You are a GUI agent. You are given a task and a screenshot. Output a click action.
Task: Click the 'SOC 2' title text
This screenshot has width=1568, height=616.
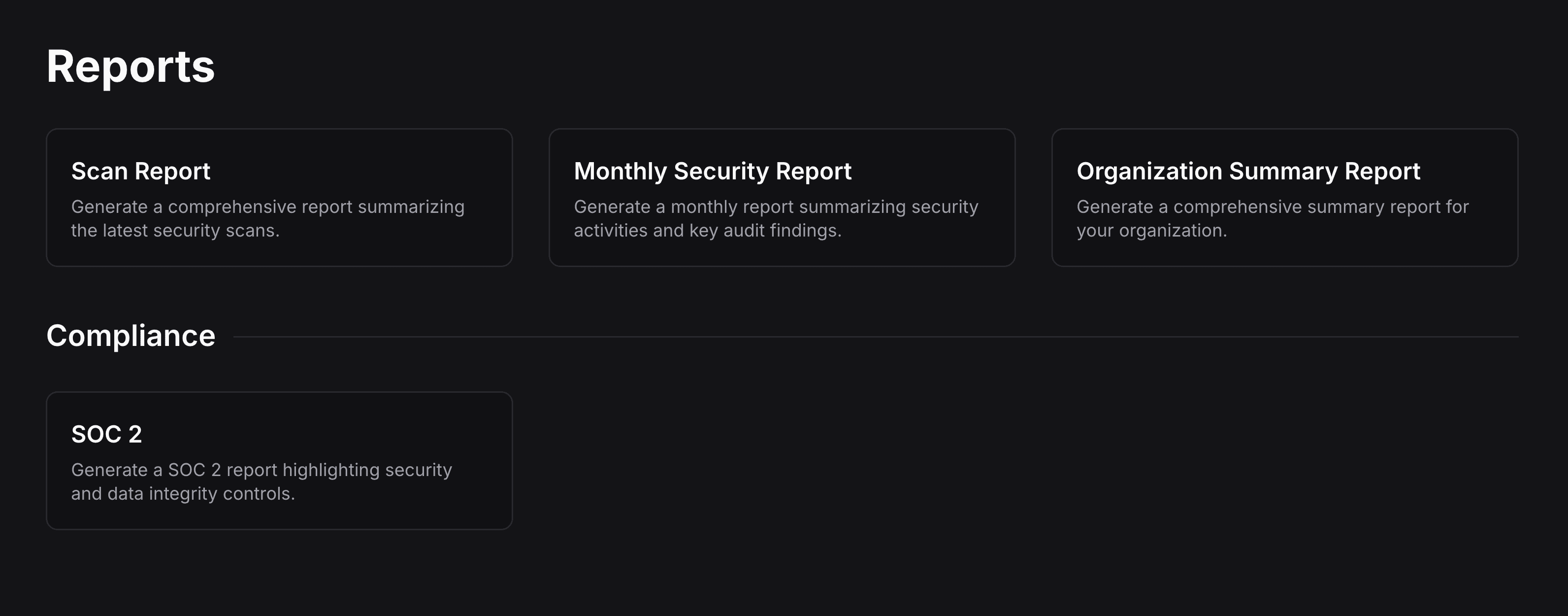106,435
